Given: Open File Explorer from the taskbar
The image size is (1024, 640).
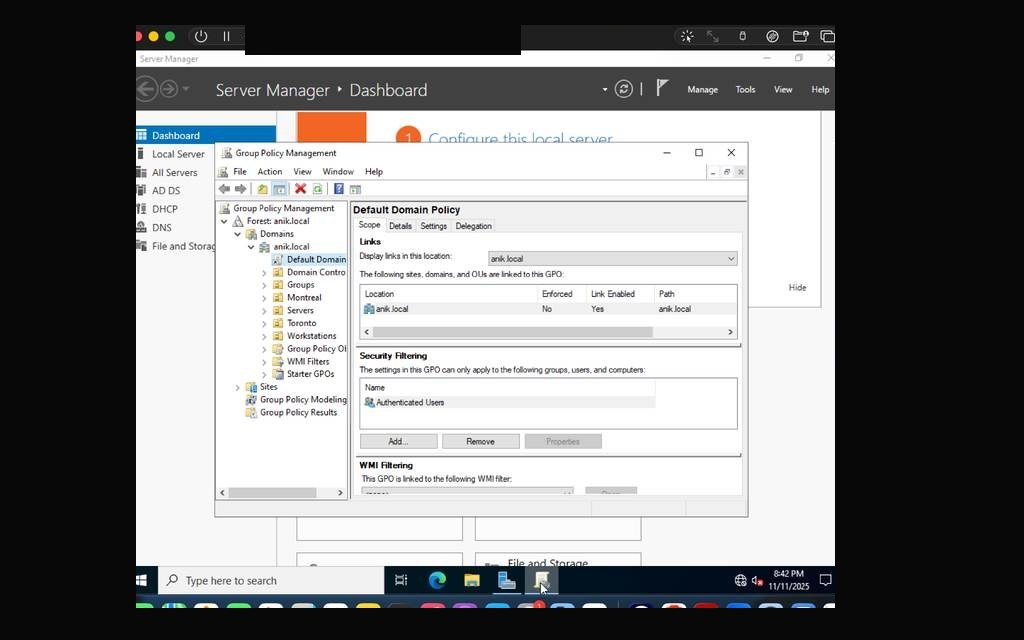Looking at the screenshot, I should click(x=472, y=580).
